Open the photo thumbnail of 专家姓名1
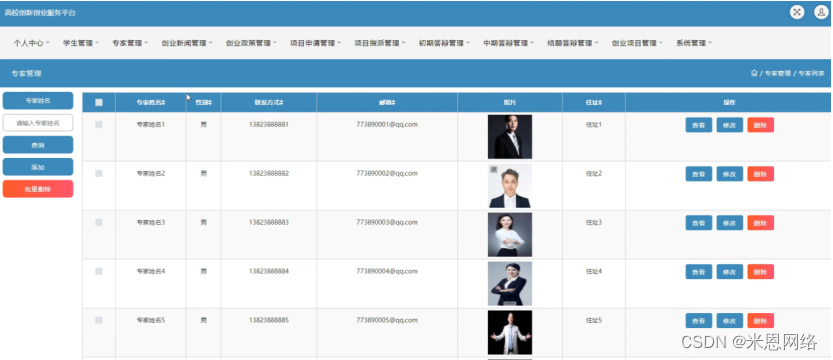This screenshot has width=833, height=360. click(509, 136)
